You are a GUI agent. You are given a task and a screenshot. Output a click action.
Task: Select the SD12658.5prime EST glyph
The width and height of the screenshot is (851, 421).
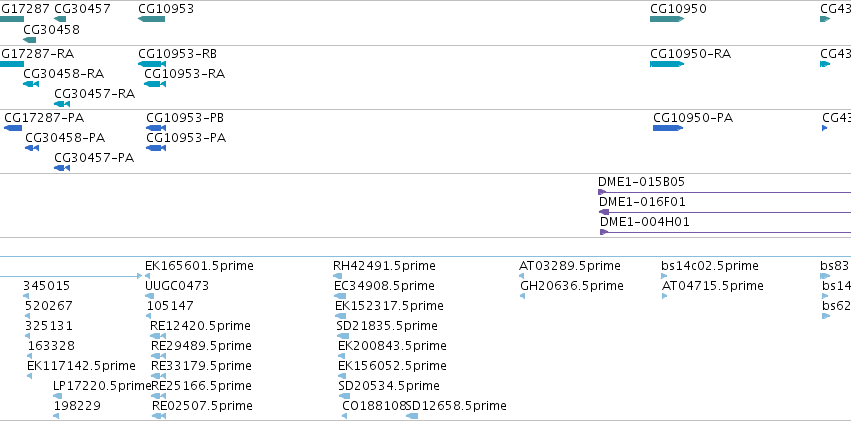412,416
